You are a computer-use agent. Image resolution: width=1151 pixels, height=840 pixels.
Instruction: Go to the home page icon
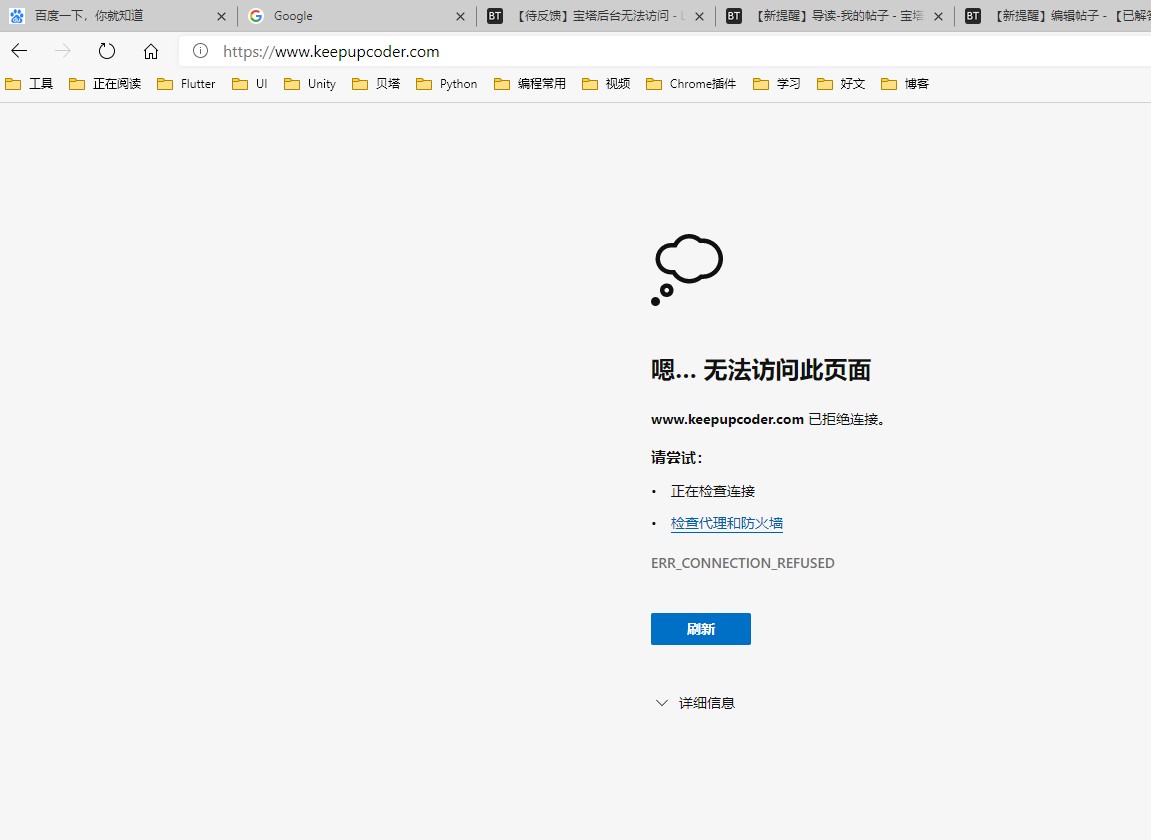pyautogui.click(x=151, y=51)
